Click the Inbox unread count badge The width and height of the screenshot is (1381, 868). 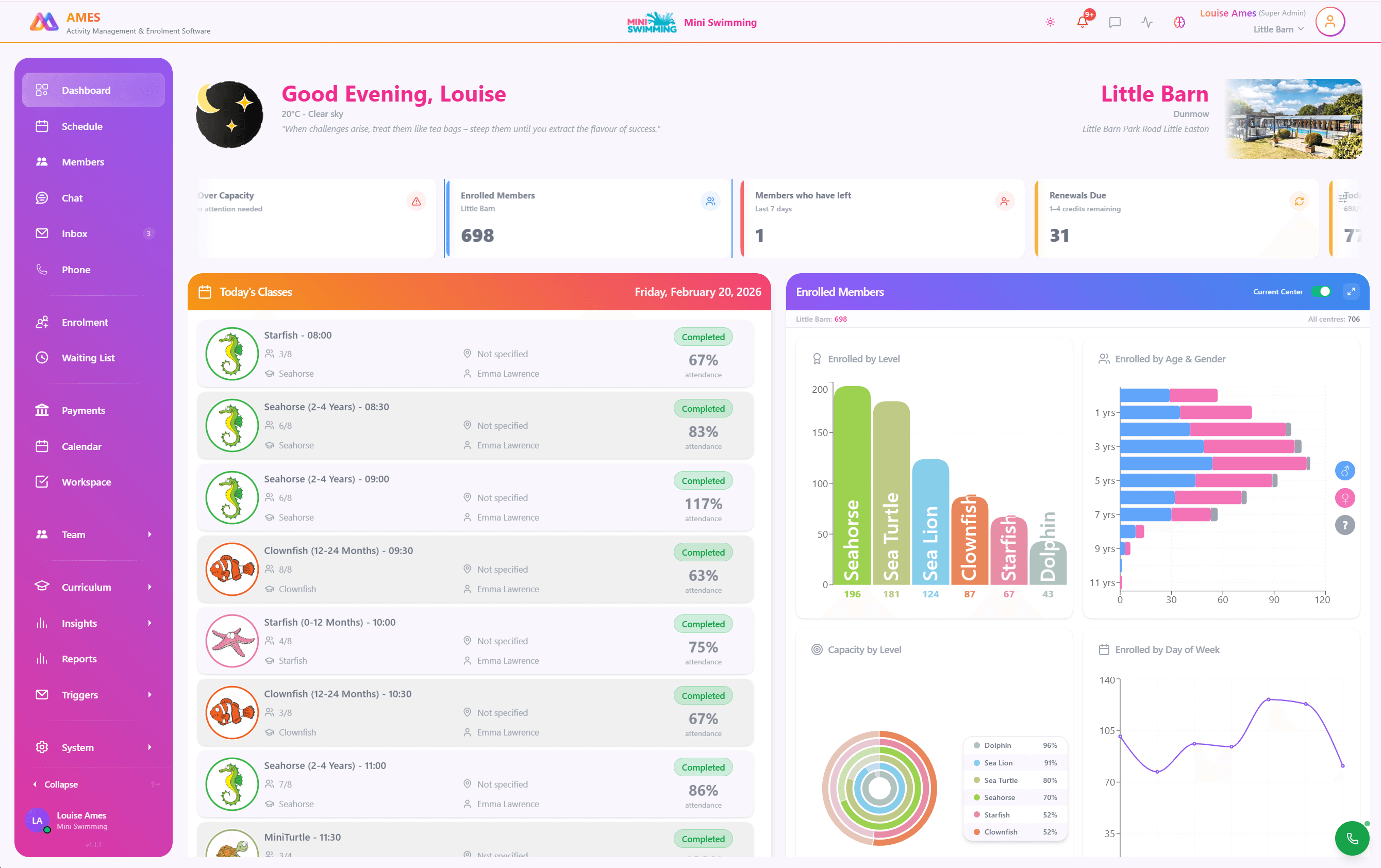[x=148, y=233]
